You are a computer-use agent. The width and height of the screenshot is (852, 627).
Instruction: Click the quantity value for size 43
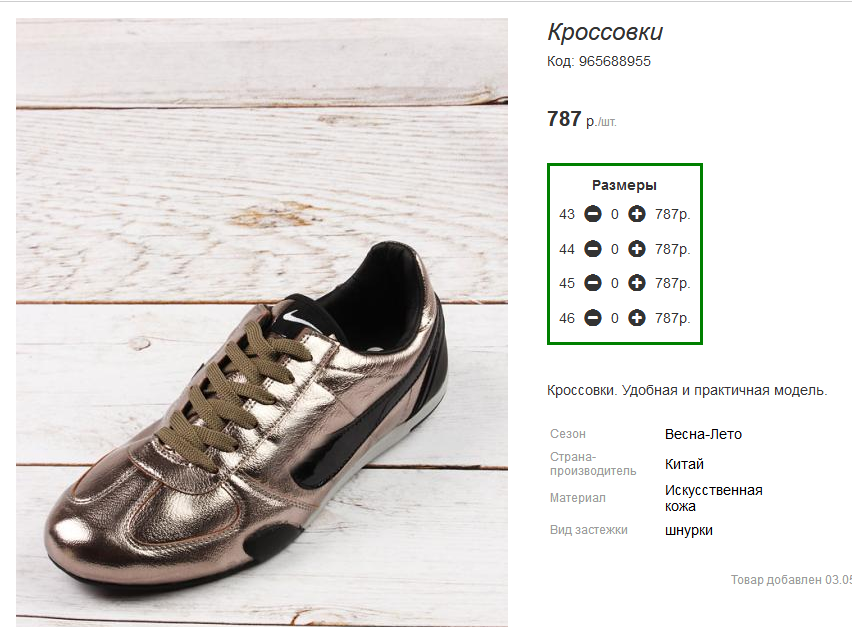[615, 214]
